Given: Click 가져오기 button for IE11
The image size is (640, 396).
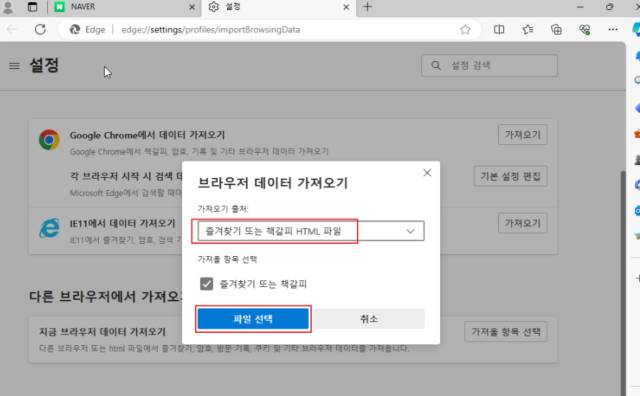Looking at the screenshot, I should (x=522, y=223).
